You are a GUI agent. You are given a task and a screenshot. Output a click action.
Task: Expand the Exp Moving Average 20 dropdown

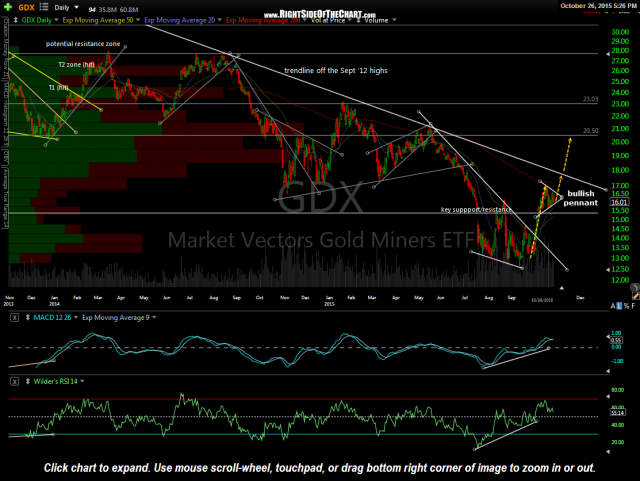[x=220, y=20]
